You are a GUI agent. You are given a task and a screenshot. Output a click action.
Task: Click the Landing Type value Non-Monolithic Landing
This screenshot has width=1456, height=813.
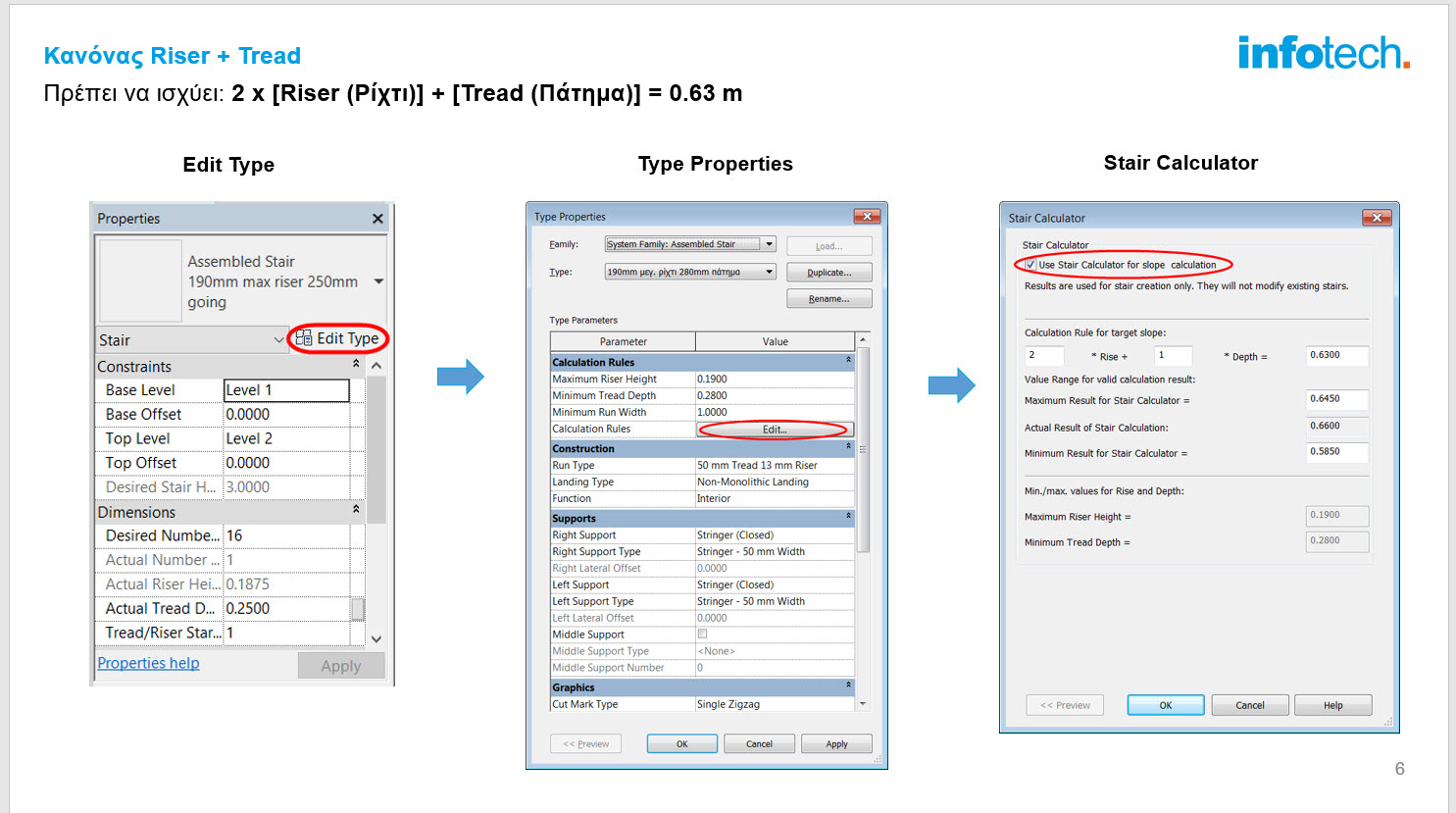click(775, 482)
